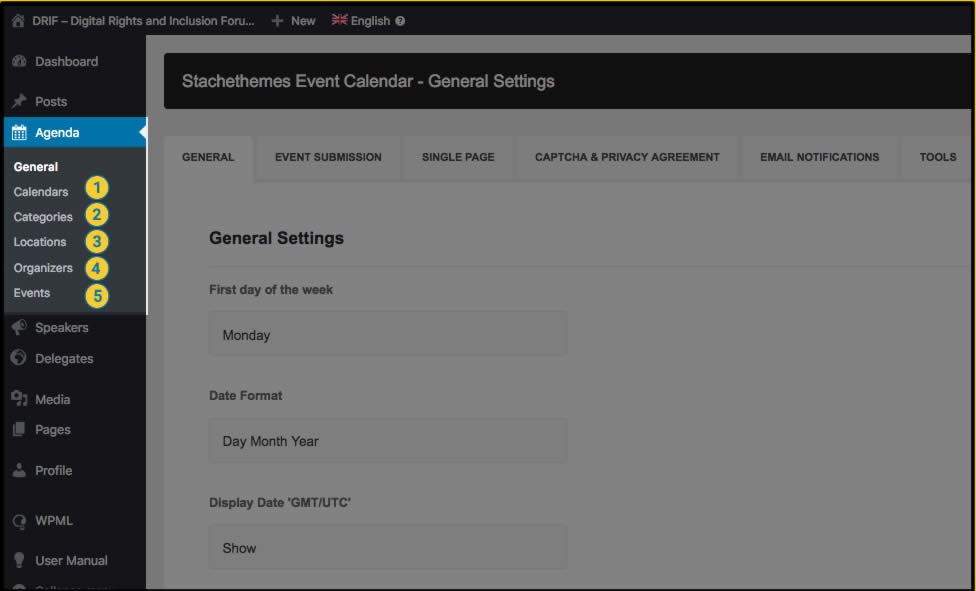Screen dimensions: 976x591
Task: Click the Media sidebar icon
Action: click(19, 399)
